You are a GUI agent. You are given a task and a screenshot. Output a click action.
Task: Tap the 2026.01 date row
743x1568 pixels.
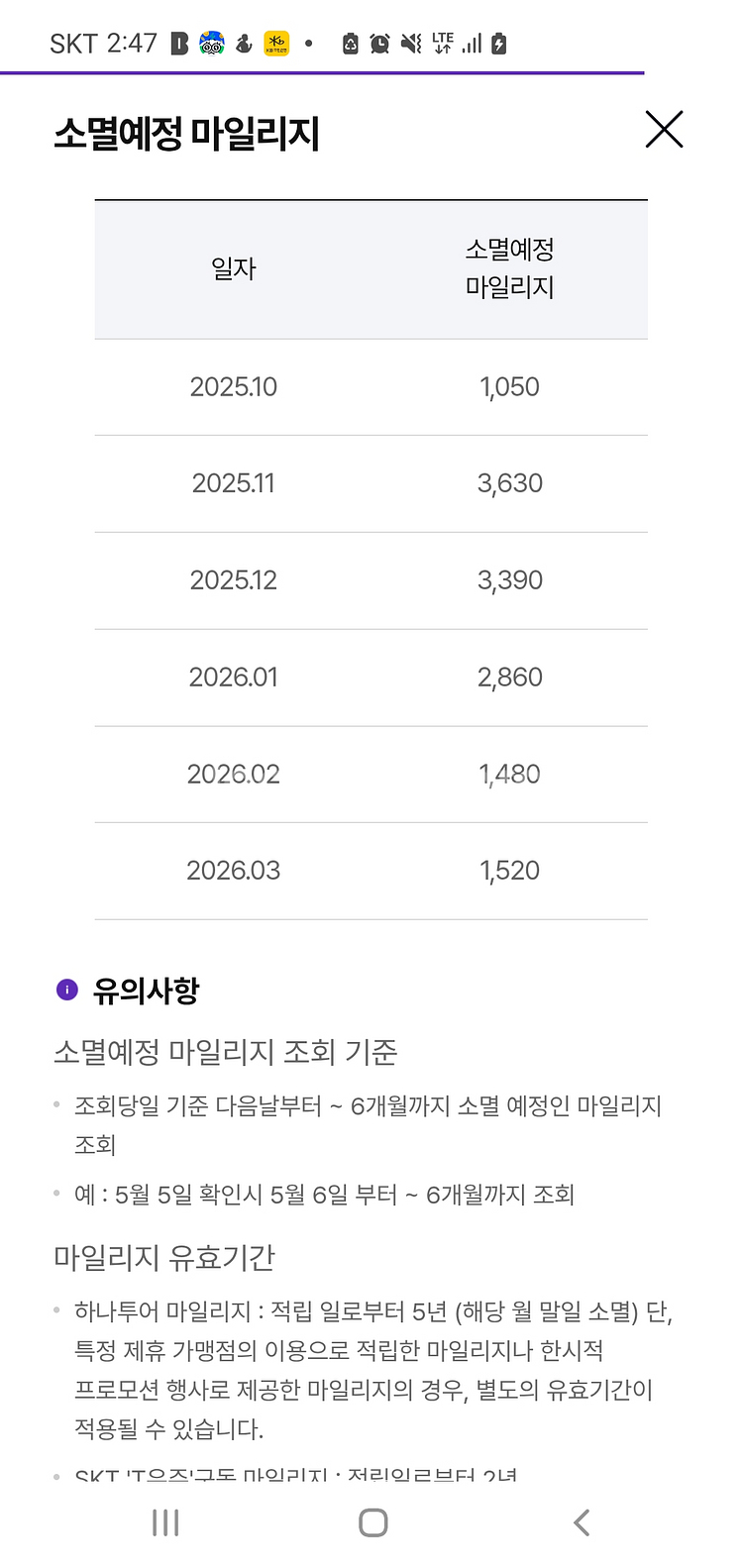371,678
